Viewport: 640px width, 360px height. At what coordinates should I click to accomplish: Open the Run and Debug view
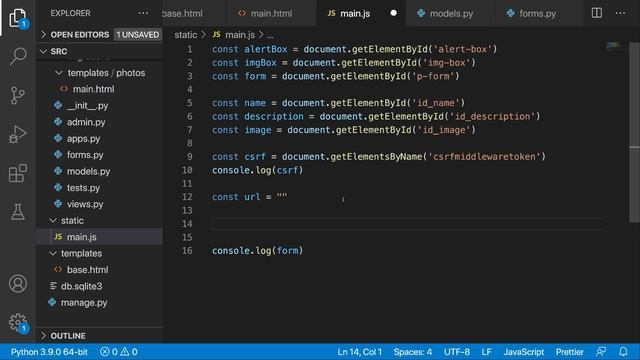[x=18, y=134]
